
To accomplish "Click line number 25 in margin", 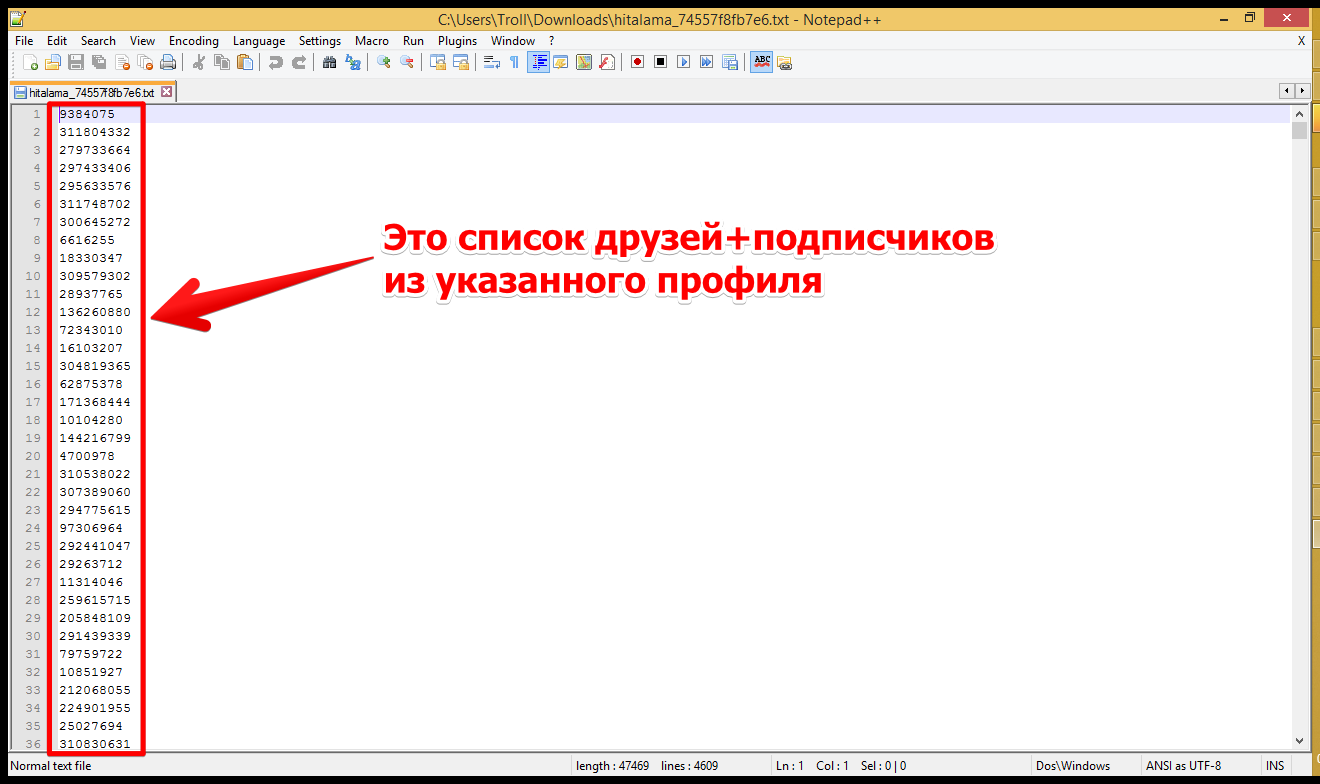I will pyautogui.click(x=34, y=546).
